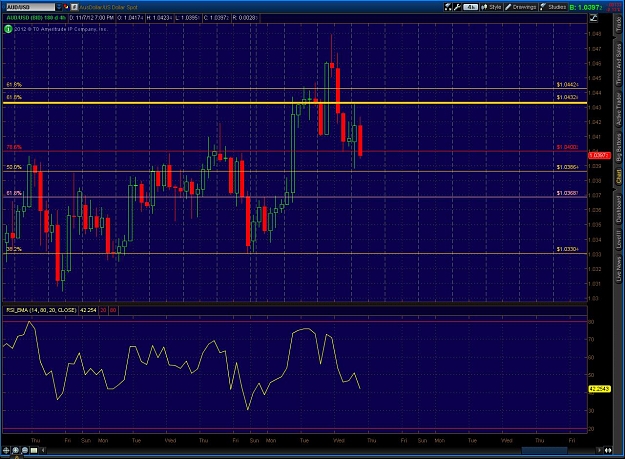Click the expand time axis double-arrow icon
This screenshot has height=459, width=625.
click(x=608, y=450)
